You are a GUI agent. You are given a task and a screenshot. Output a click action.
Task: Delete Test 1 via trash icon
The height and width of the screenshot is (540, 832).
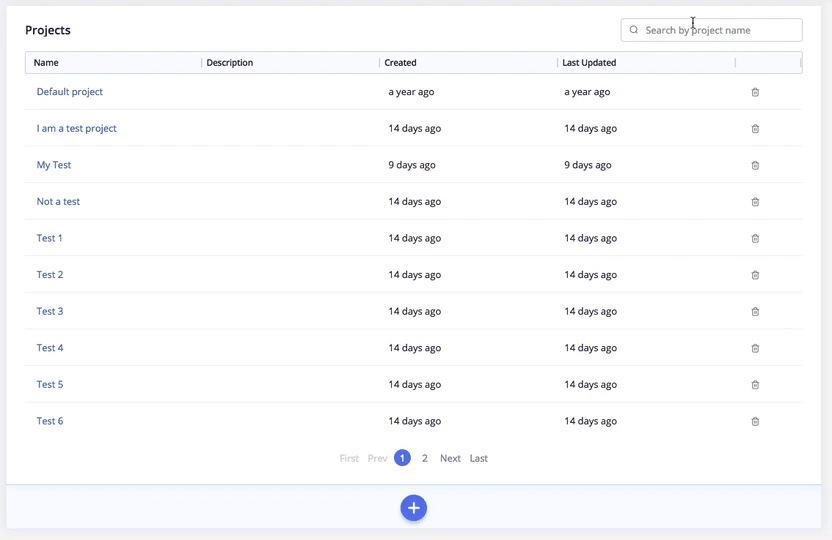(755, 239)
